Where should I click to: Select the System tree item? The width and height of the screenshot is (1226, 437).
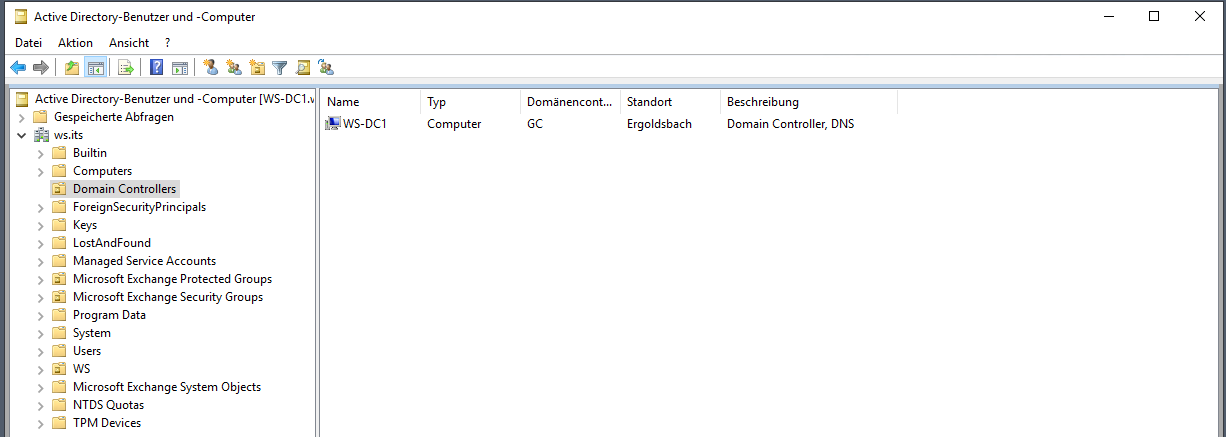[92, 333]
